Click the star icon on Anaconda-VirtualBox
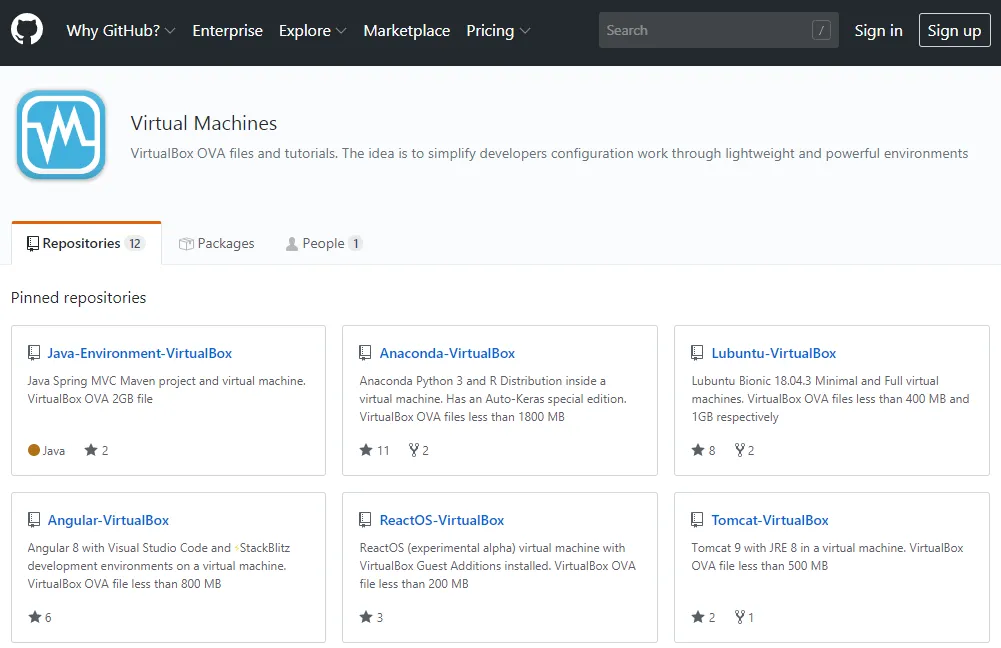The image size is (1001, 648). pyautogui.click(x=364, y=450)
